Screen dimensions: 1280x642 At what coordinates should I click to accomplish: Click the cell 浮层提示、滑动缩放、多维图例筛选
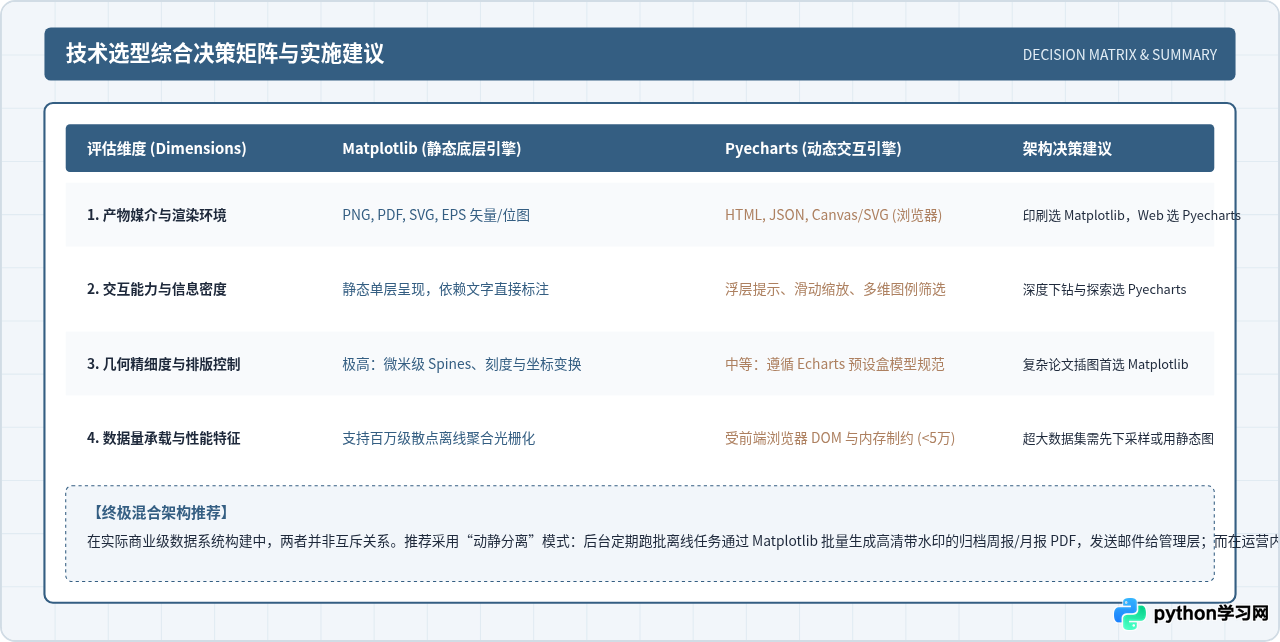click(835, 289)
